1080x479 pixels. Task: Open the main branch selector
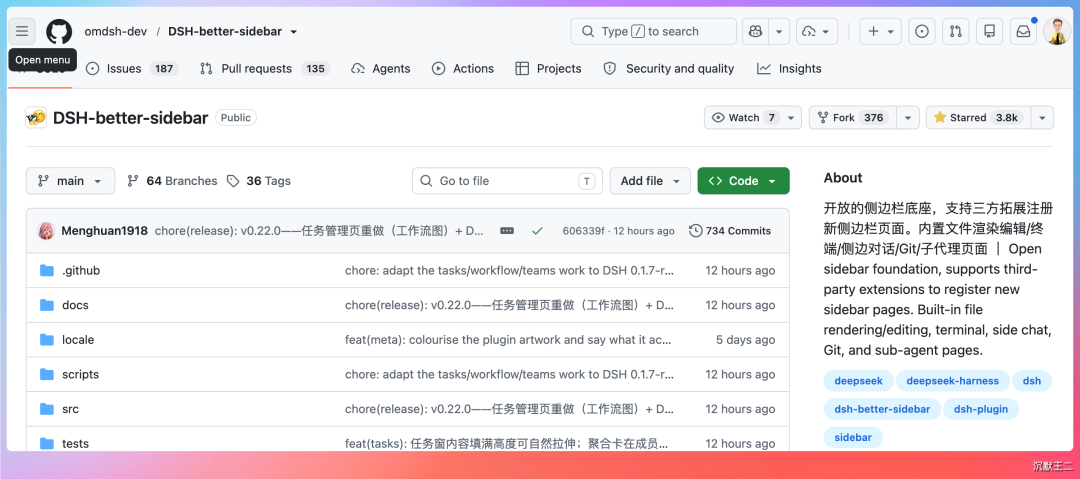(x=70, y=181)
